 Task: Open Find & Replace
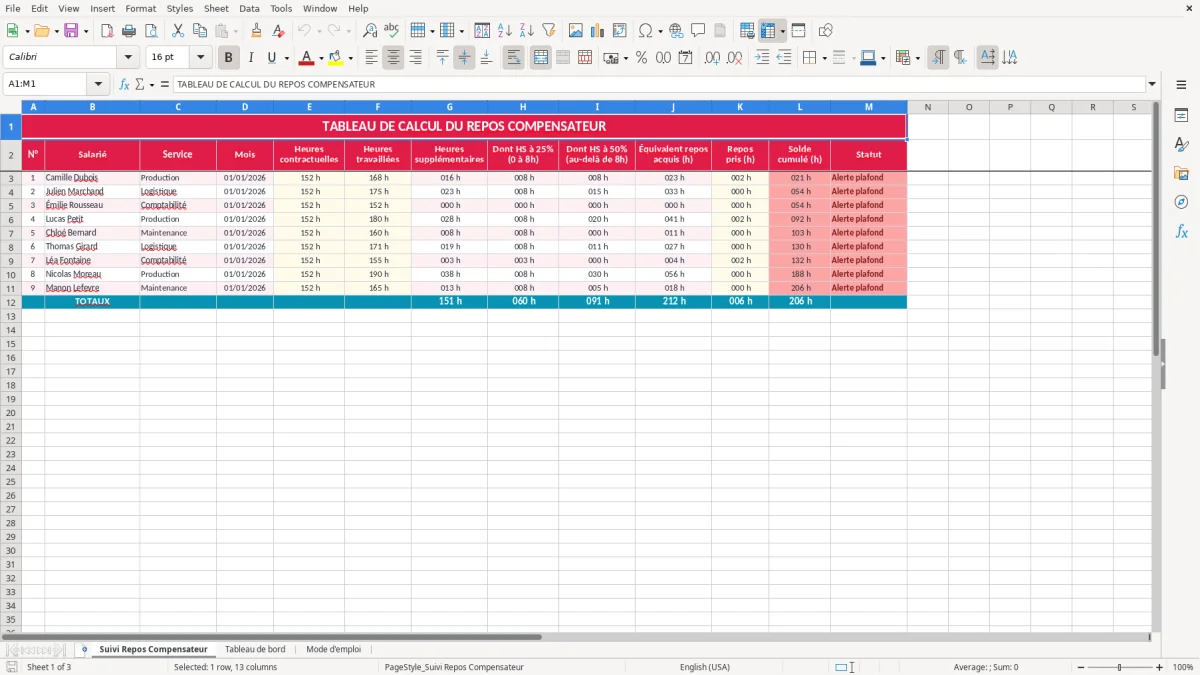tap(370, 31)
